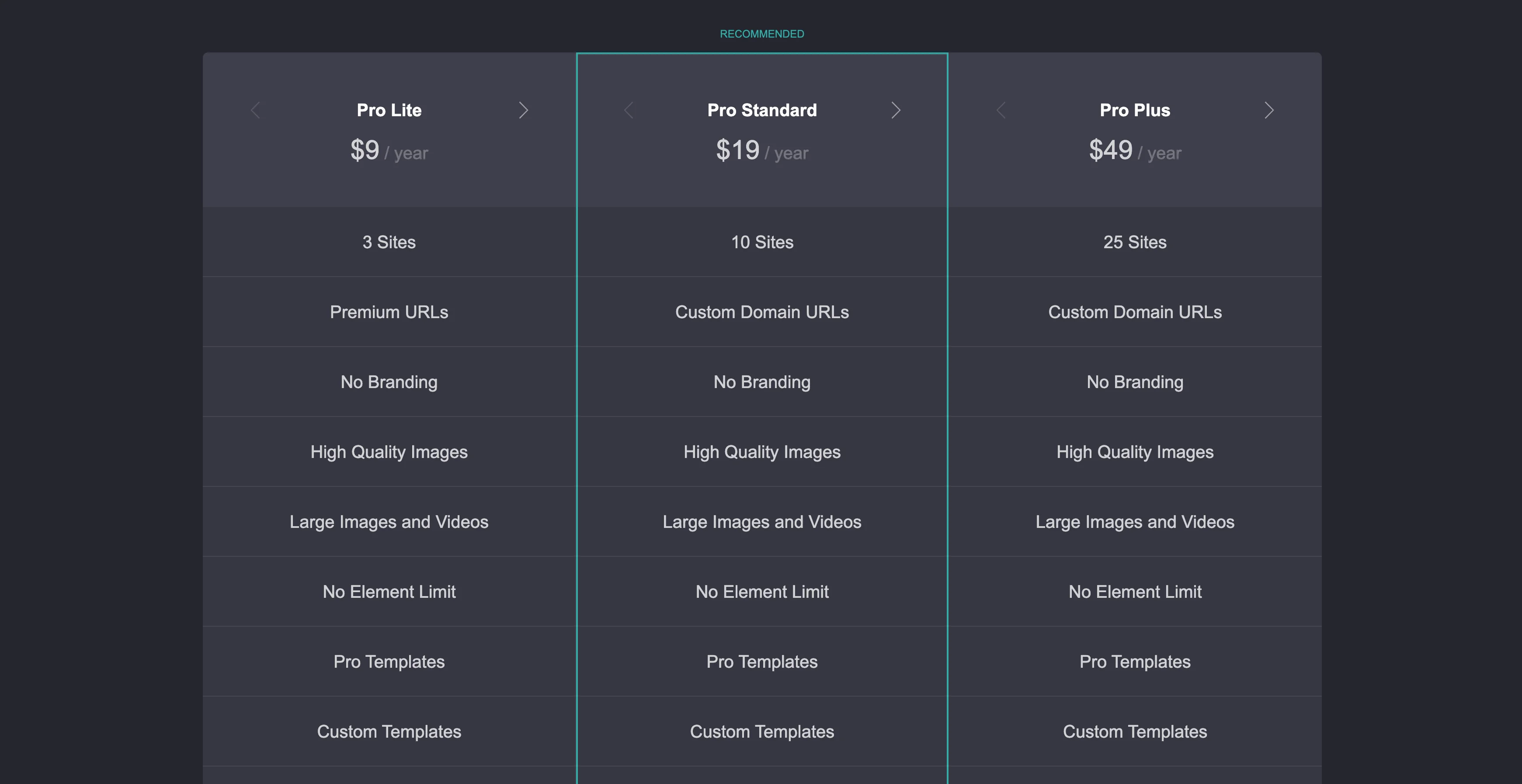The height and width of the screenshot is (784, 1522).
Task: Click Custom Templates under Pro Plus
Action: coord(1134,732)
